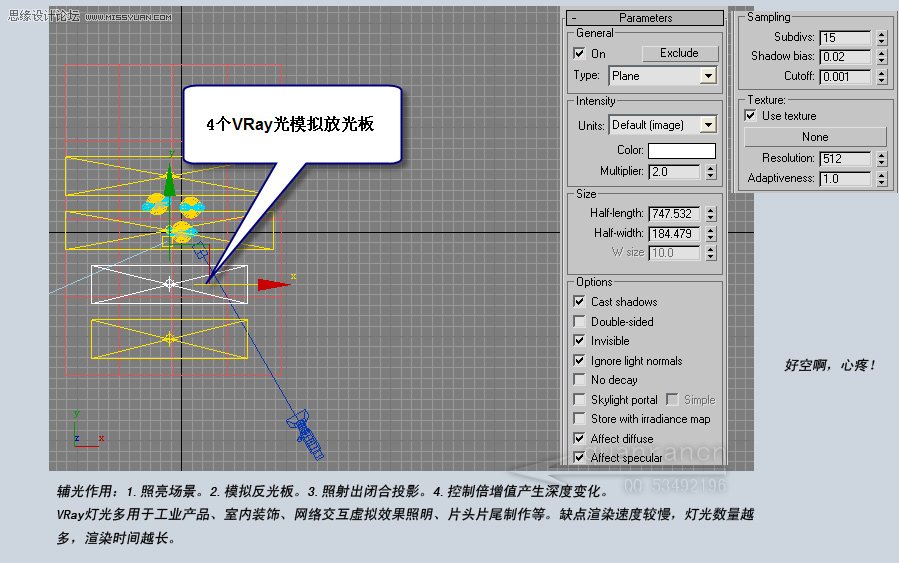Viewport: 899px width, 563px height.
Task: Click the Half-length spinner arrows
Action: tap(711, 214)
